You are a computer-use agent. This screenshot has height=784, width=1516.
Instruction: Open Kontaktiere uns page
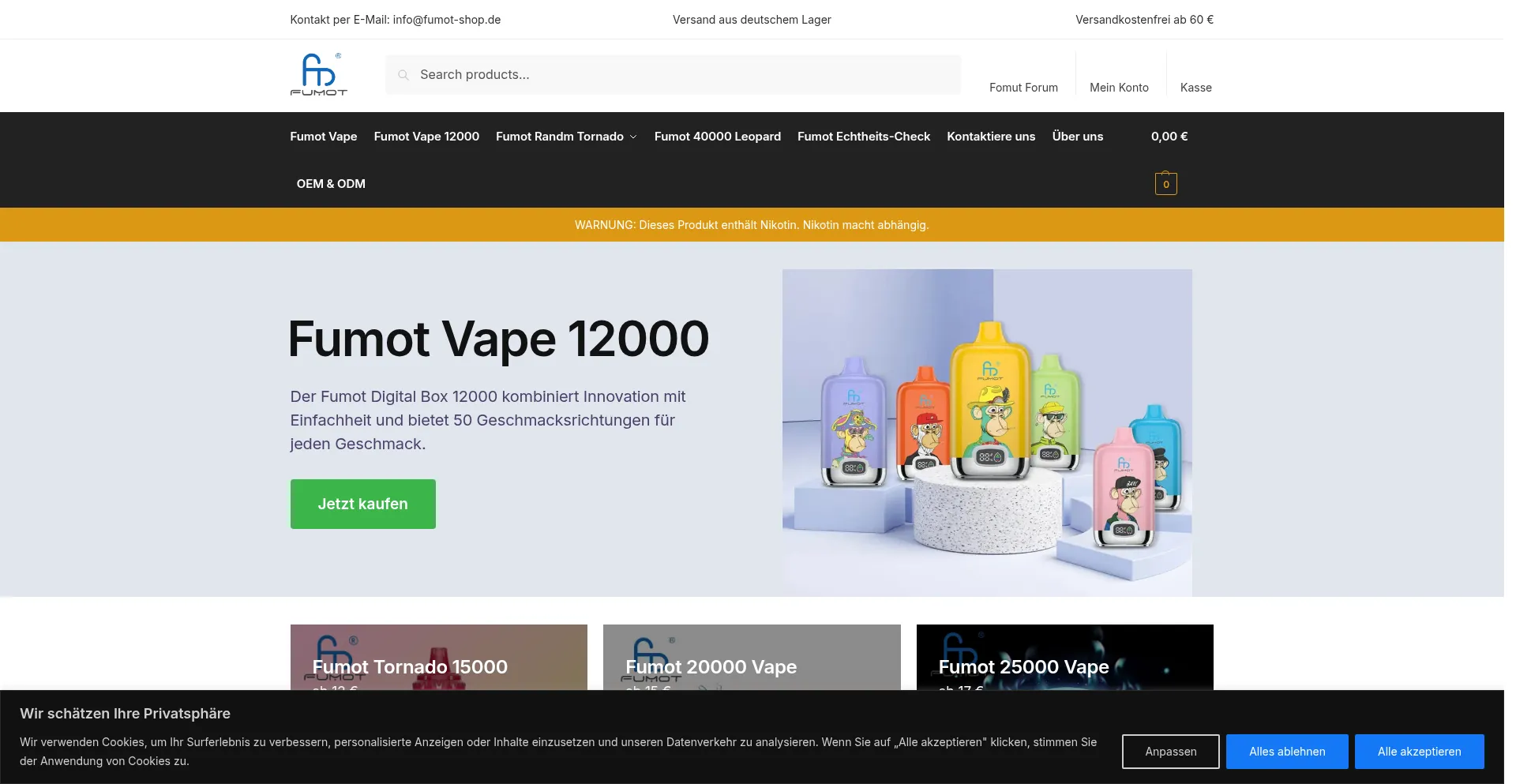(991, 137)
